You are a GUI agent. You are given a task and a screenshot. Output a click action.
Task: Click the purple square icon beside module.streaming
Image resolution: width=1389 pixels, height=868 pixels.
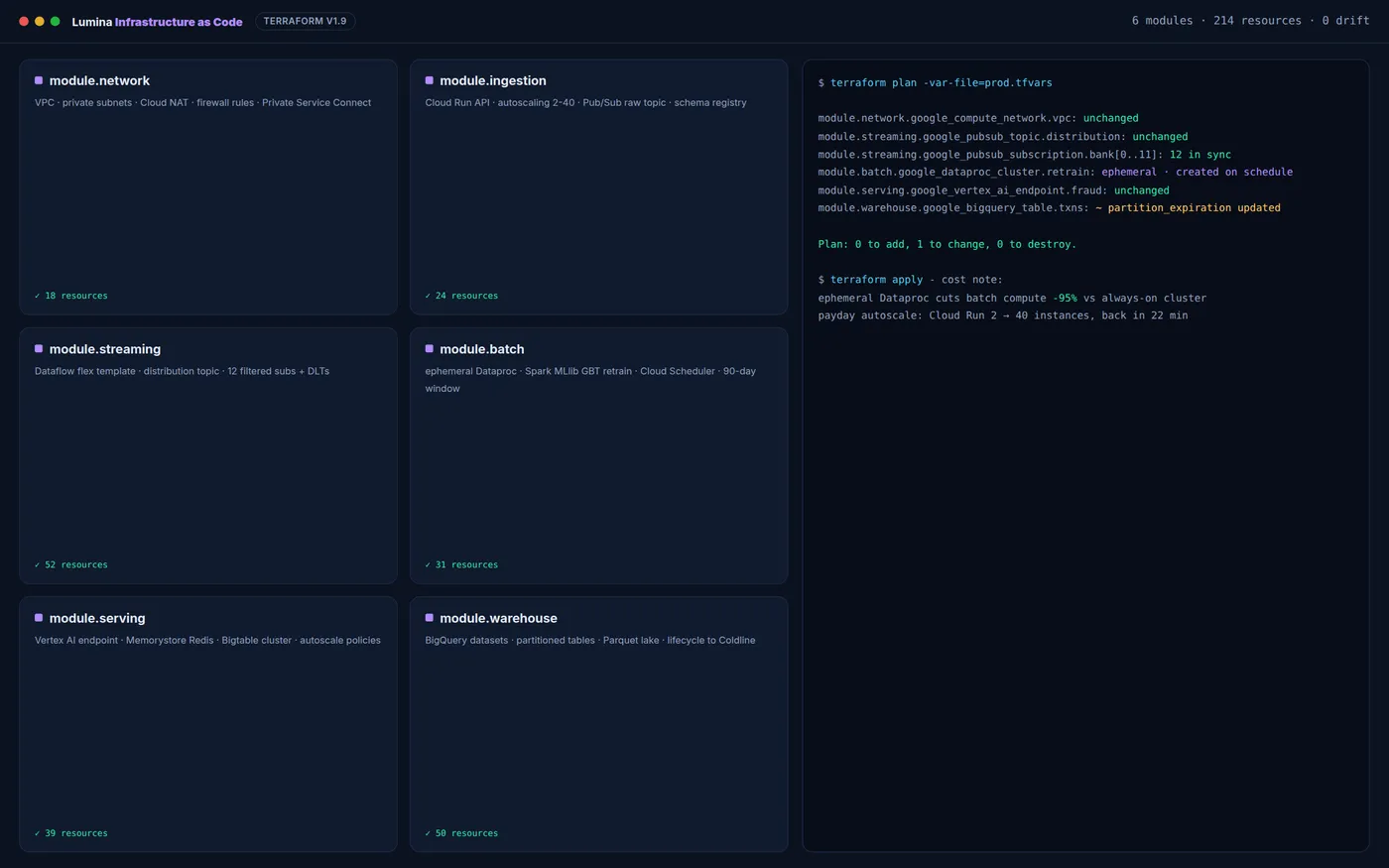[39, 349]
